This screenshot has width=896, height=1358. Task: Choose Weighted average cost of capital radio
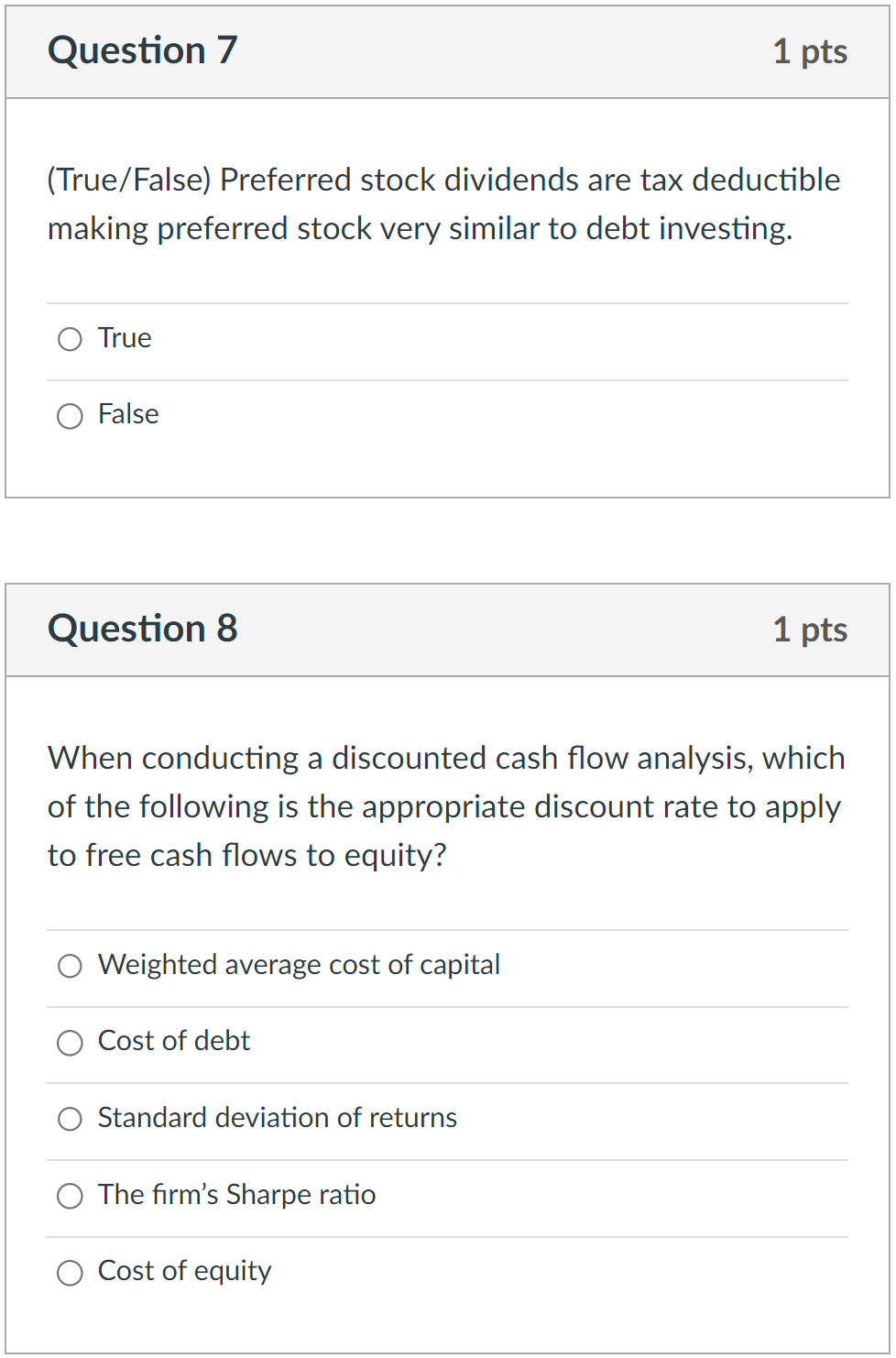click(x=70, y=967)
